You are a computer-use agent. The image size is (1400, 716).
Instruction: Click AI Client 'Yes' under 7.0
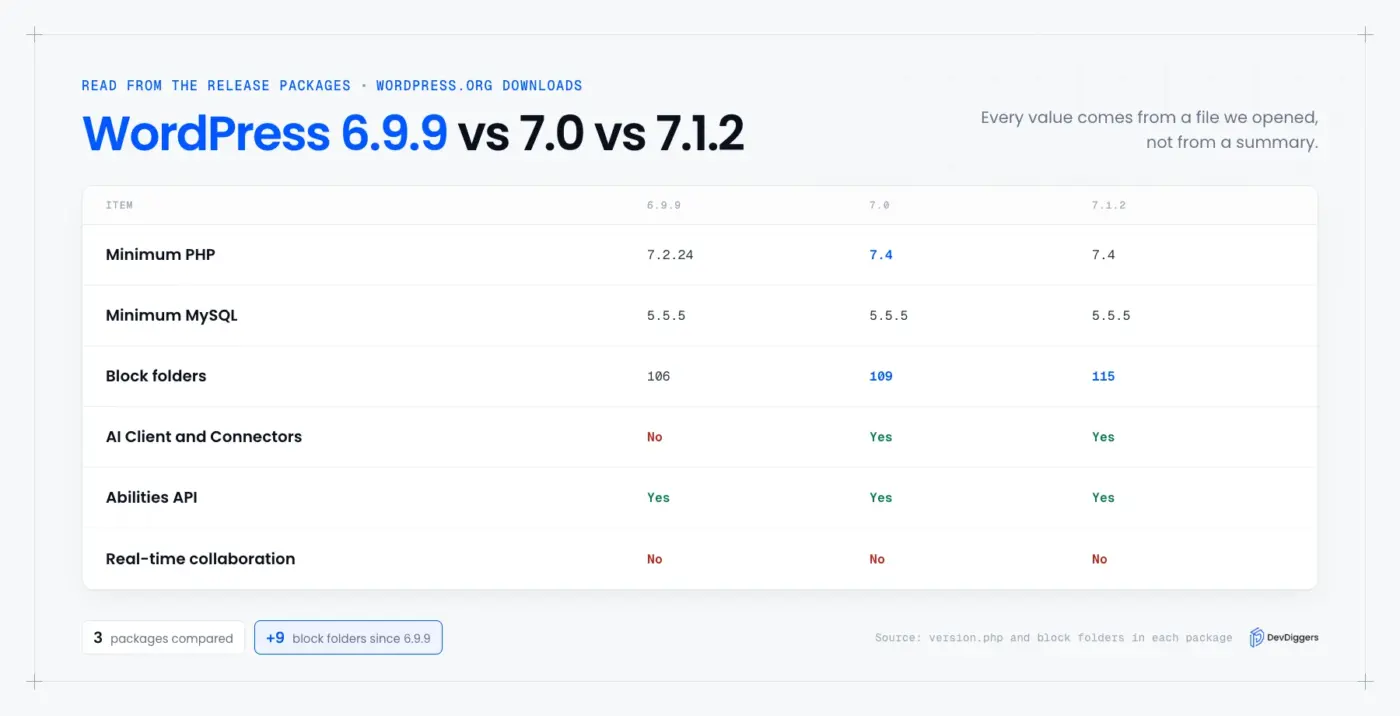(x=881, y=437)
